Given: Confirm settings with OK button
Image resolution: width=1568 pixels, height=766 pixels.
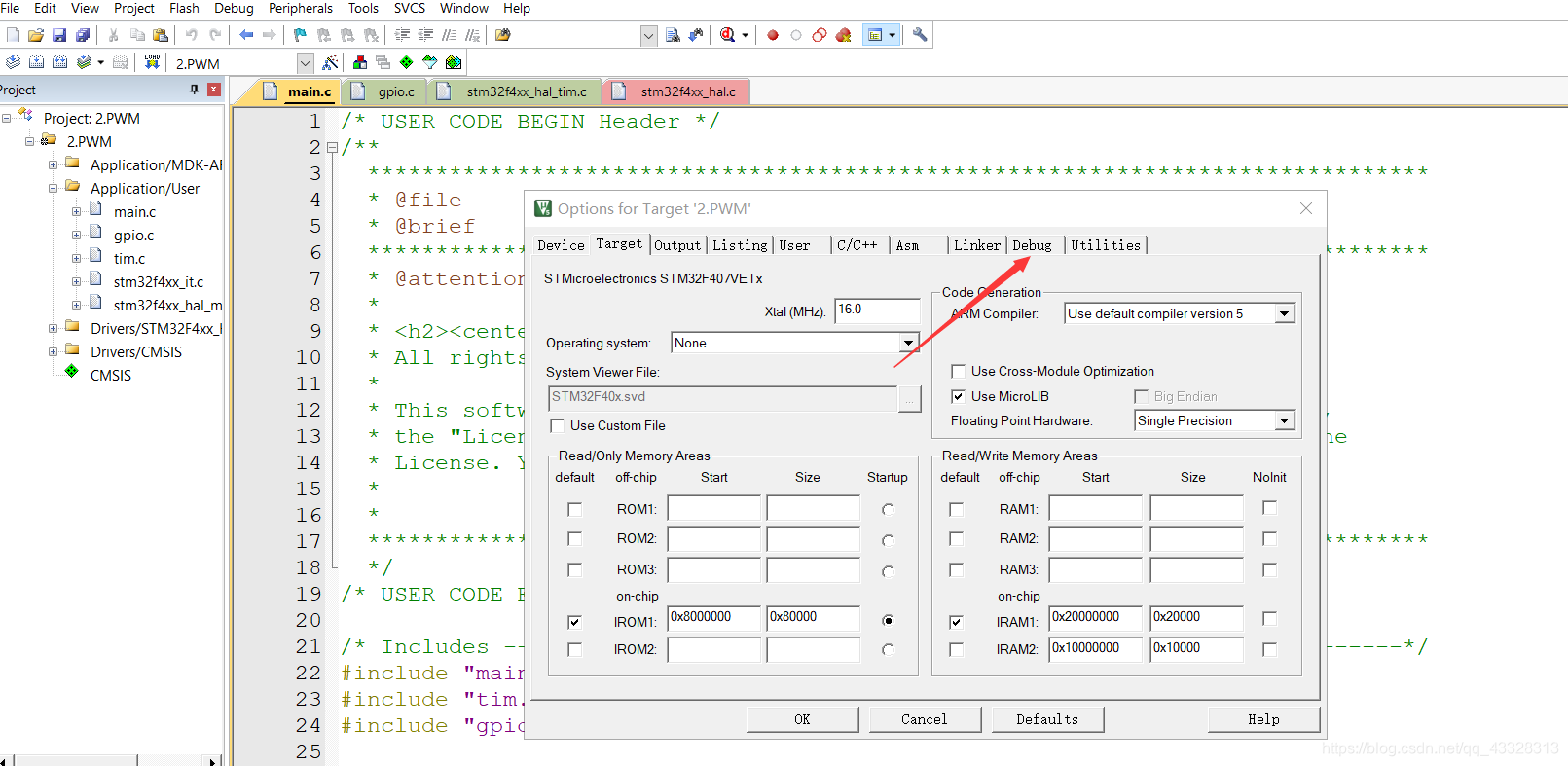Looking at the screenshot, I should [802, 719].
